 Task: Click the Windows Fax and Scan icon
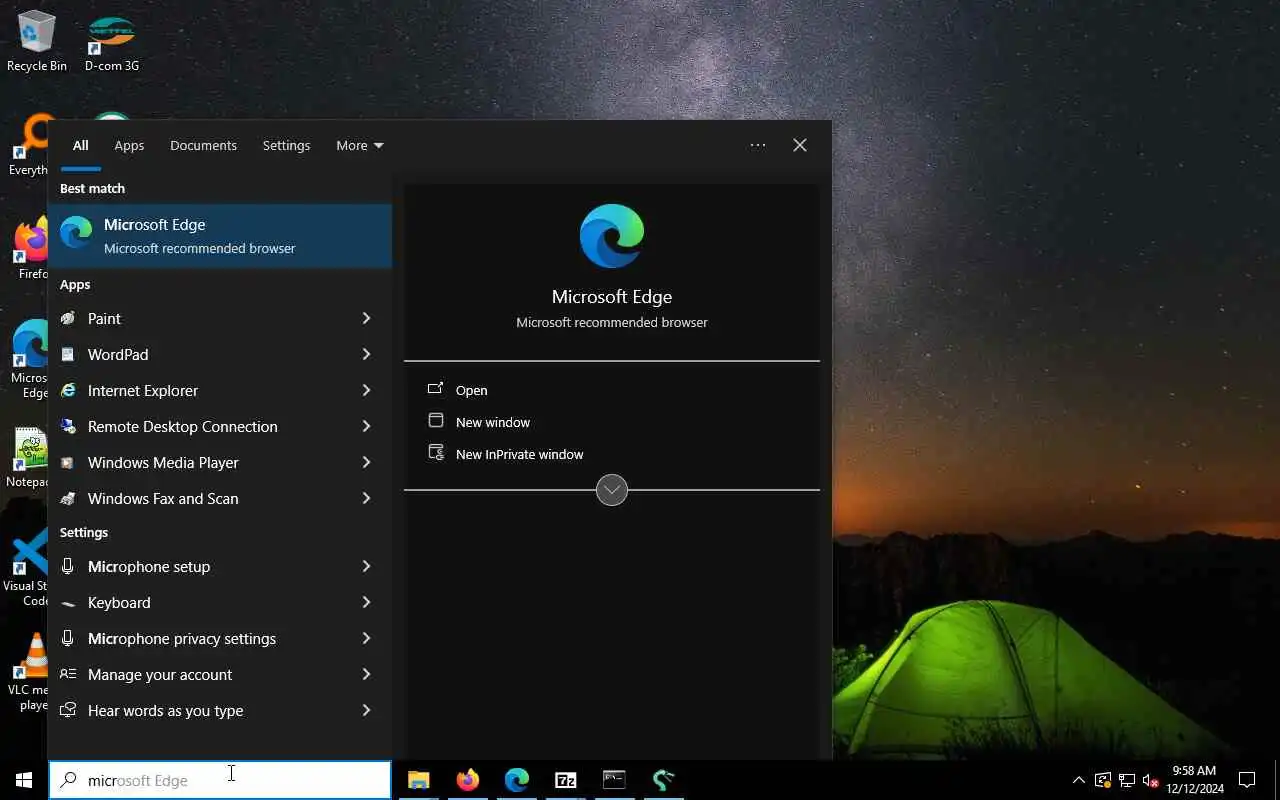point(68,498)
